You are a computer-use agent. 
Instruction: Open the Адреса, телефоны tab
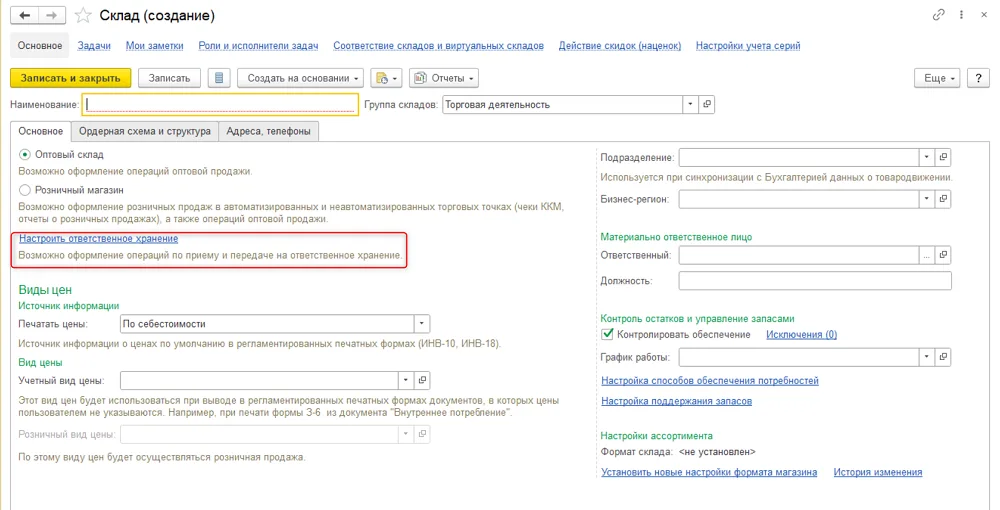pyautogui.click(x=268, y=131)
